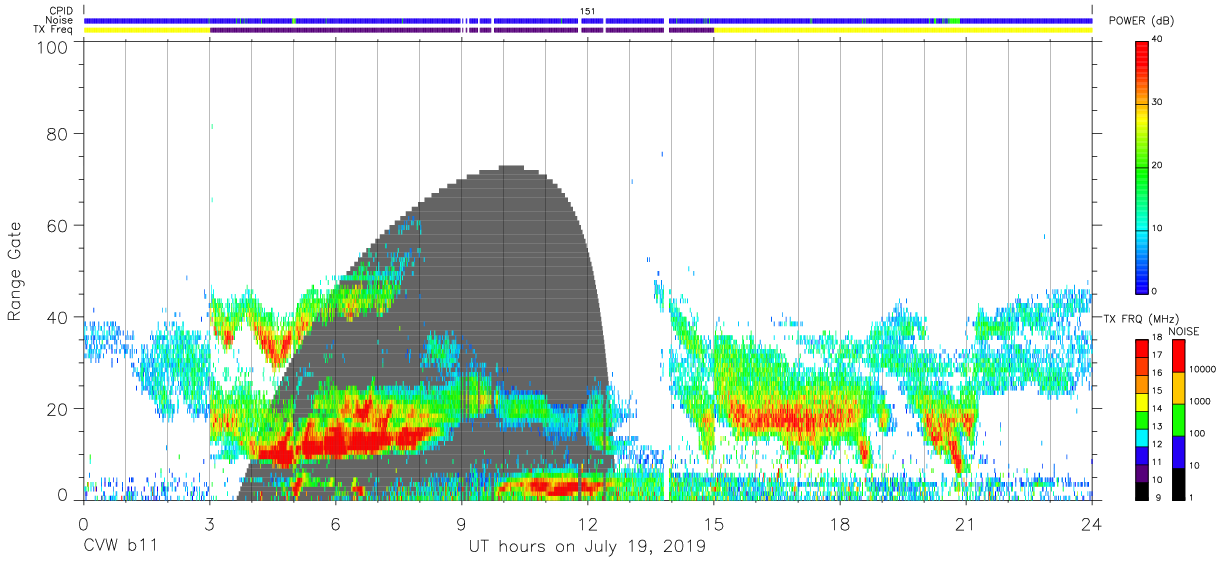Click the y-axis tick label '60'
Viewport: 1228px width, 567px height.
[x=58, y=224]
